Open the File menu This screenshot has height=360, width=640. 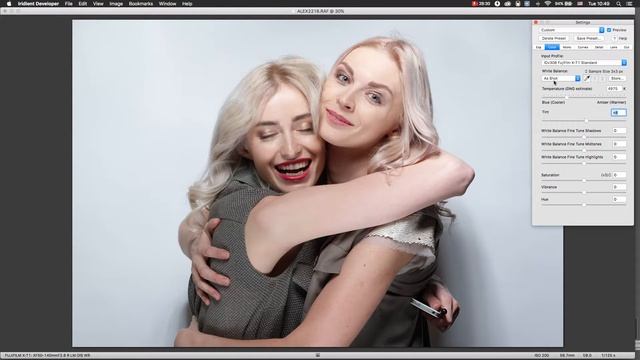[x=69, y=4]
